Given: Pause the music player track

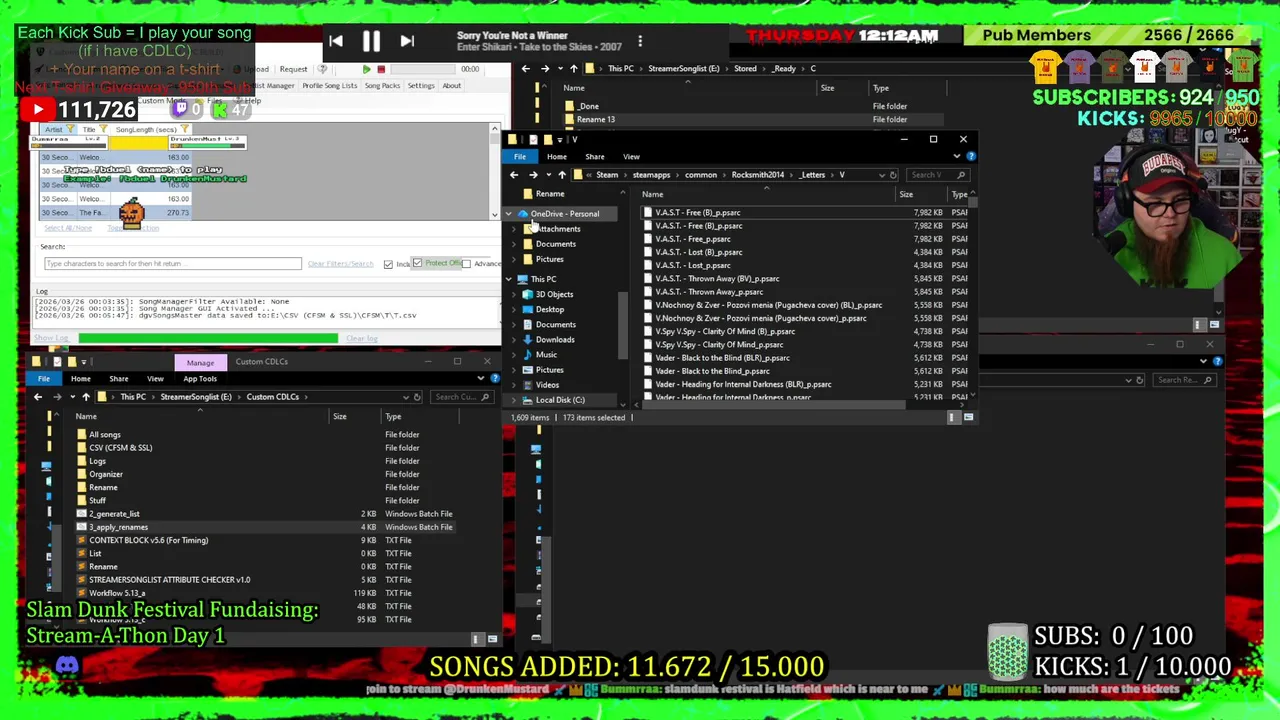Looking at the screenshot, I should tap(371, 42).
